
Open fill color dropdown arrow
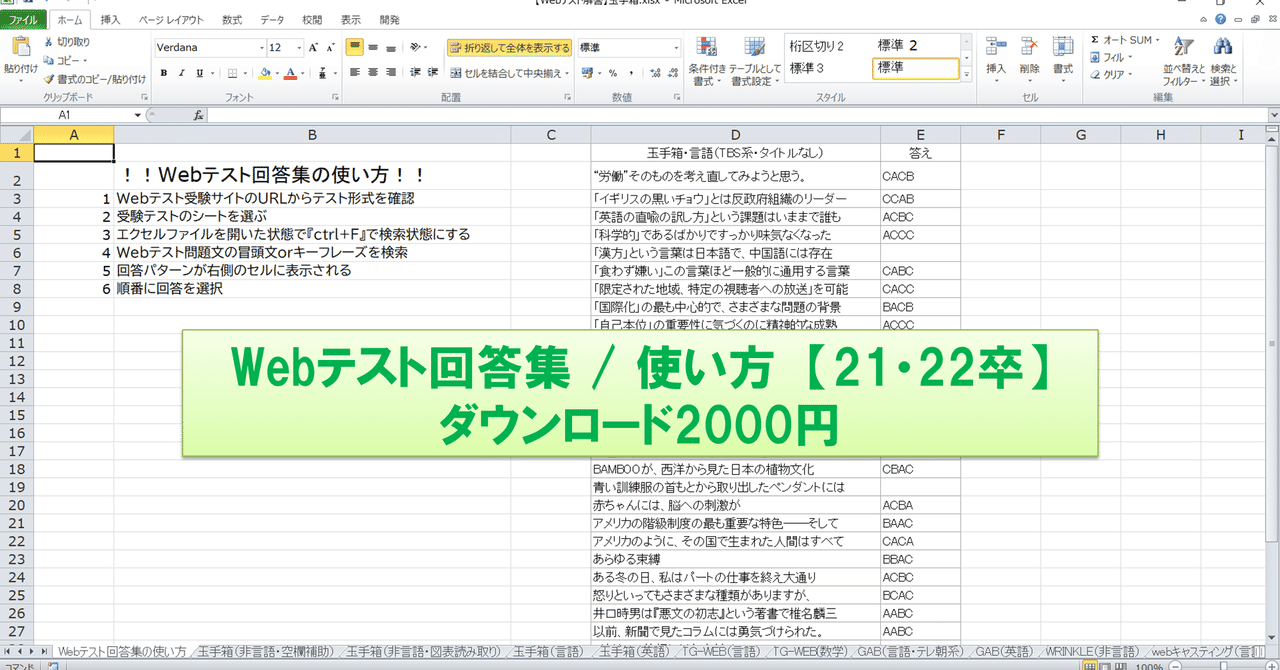click(276, 73)
